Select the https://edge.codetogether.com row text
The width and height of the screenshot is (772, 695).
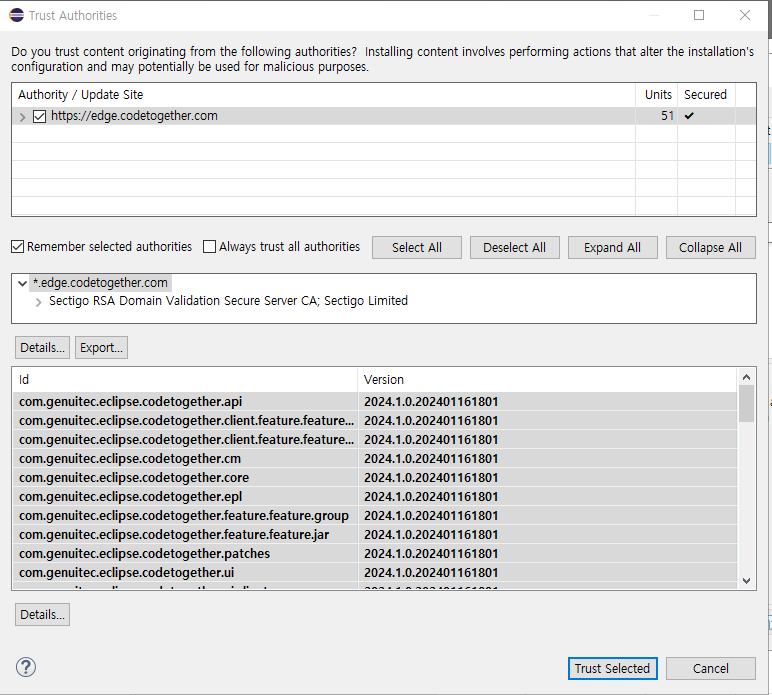pyautogui.click(x=134, y=116)
